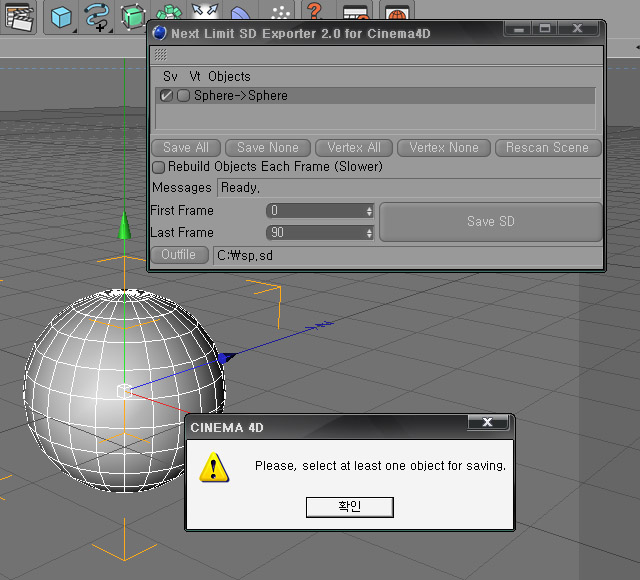Click the large Save SD button

[491, 222]
